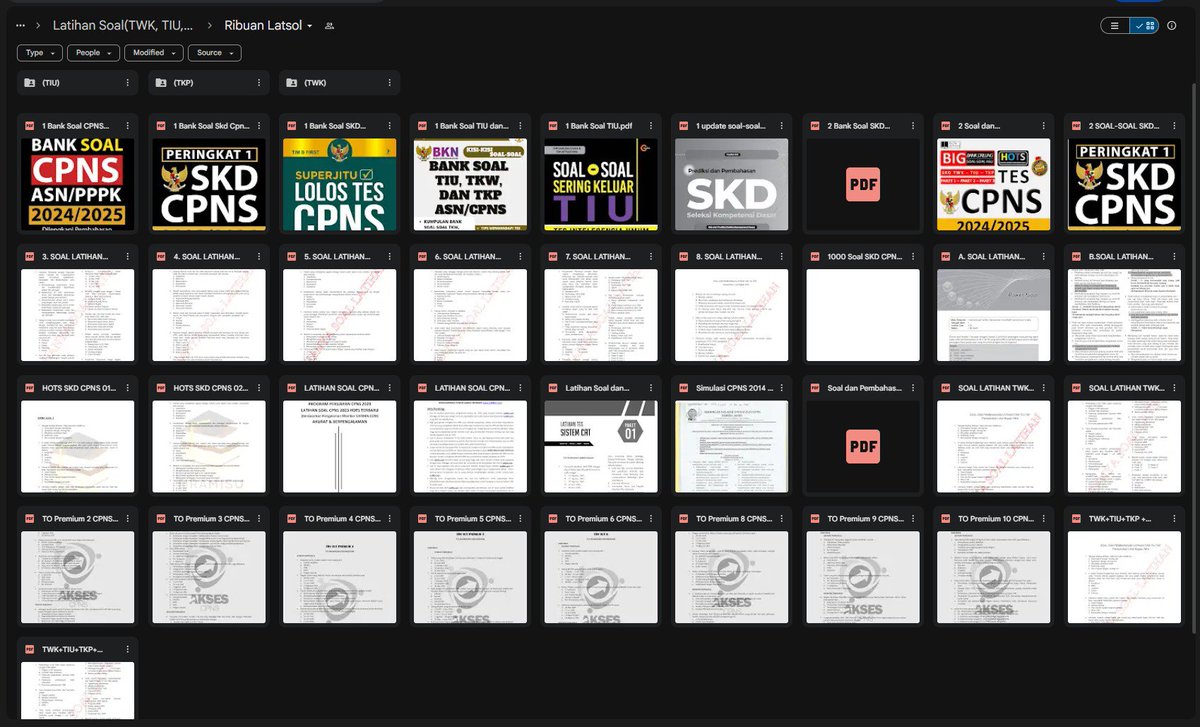1200x727 pixels.
Task: Open more actions for 1 Bank Soal TIU.pdf
Action: 651,126
